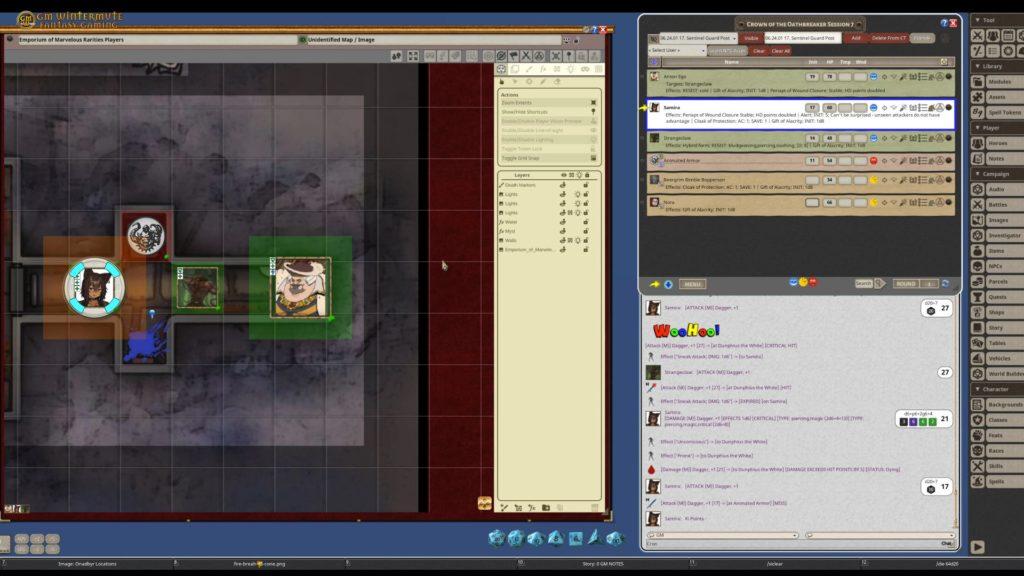1024x576 pixels.
Task: Toggle the yellow neutral faction filter
Action: 803,282
